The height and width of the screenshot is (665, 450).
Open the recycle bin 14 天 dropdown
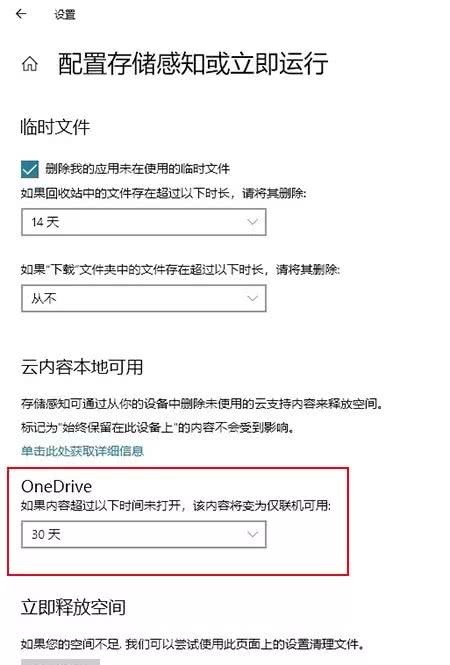pos(144,222)
